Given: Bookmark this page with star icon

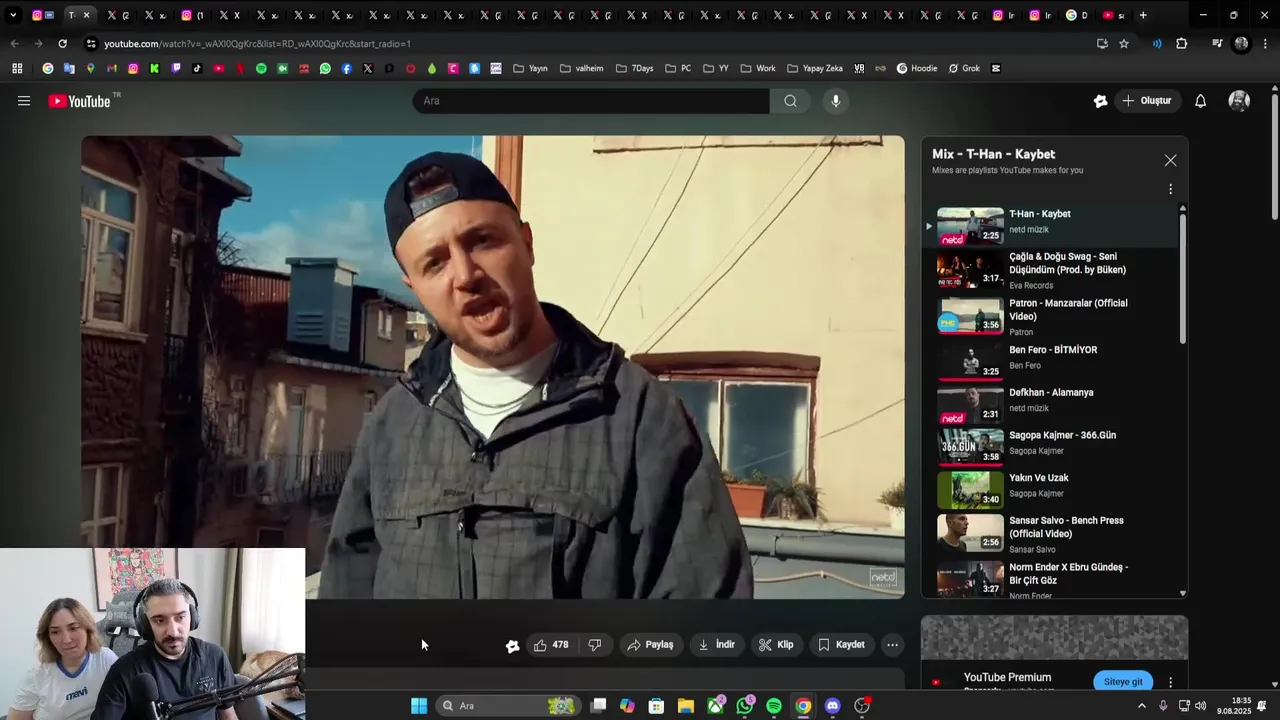Looking at the screenshot, I should (x=1124, y=44).
